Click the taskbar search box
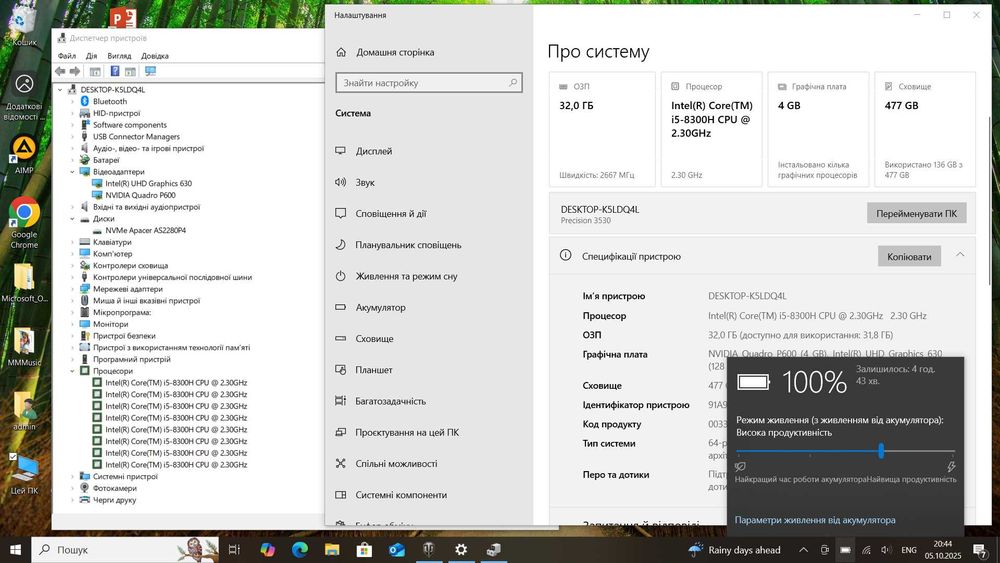This screenshot has width=1000, height=563. (124, 550)
